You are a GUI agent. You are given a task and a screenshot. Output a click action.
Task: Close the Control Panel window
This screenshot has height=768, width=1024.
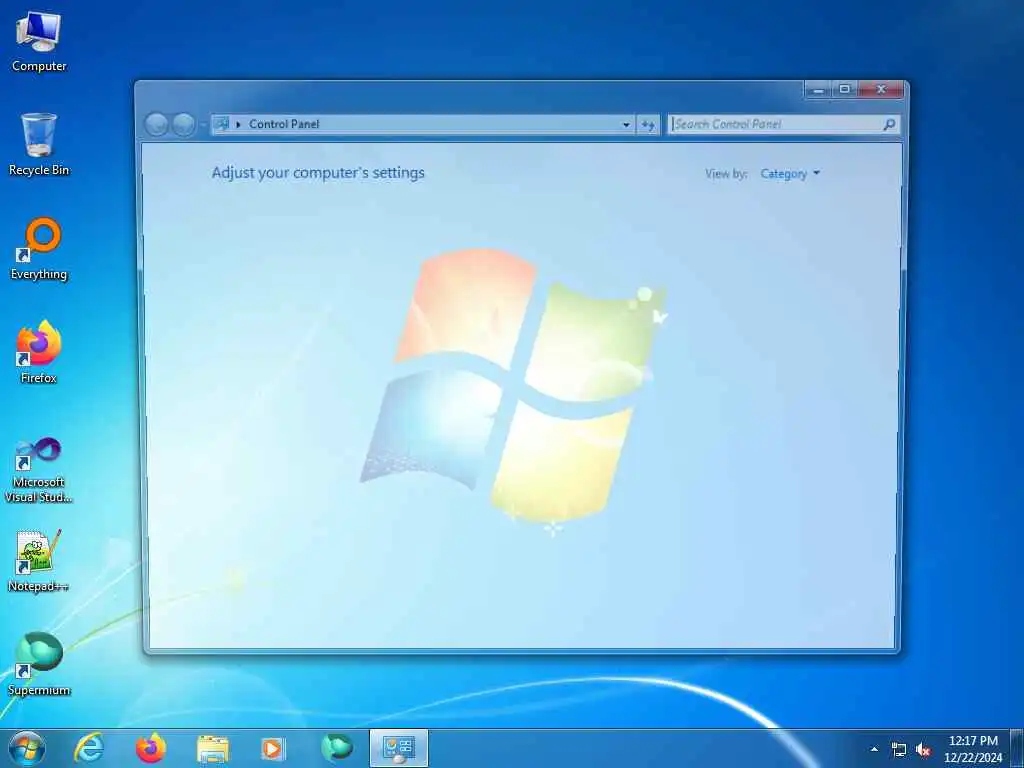[881, 90]
